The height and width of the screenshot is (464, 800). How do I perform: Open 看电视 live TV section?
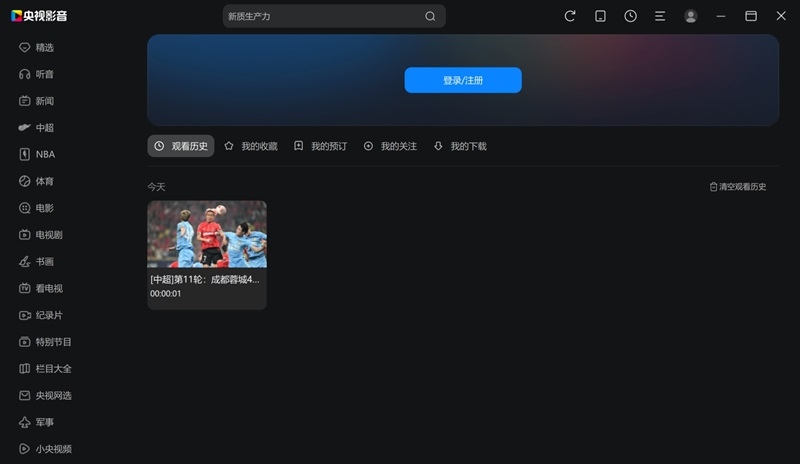pos(48,288)
